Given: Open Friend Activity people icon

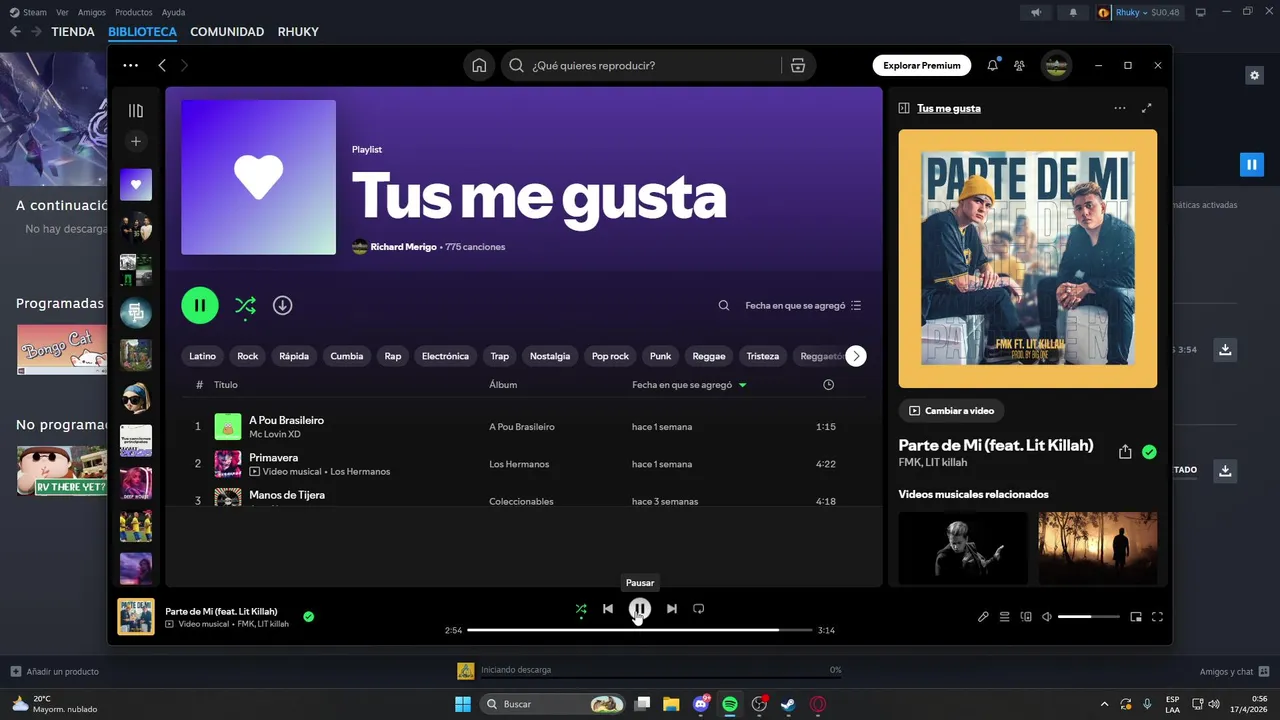Looking at the screenshot, I should click(1019, 65).
